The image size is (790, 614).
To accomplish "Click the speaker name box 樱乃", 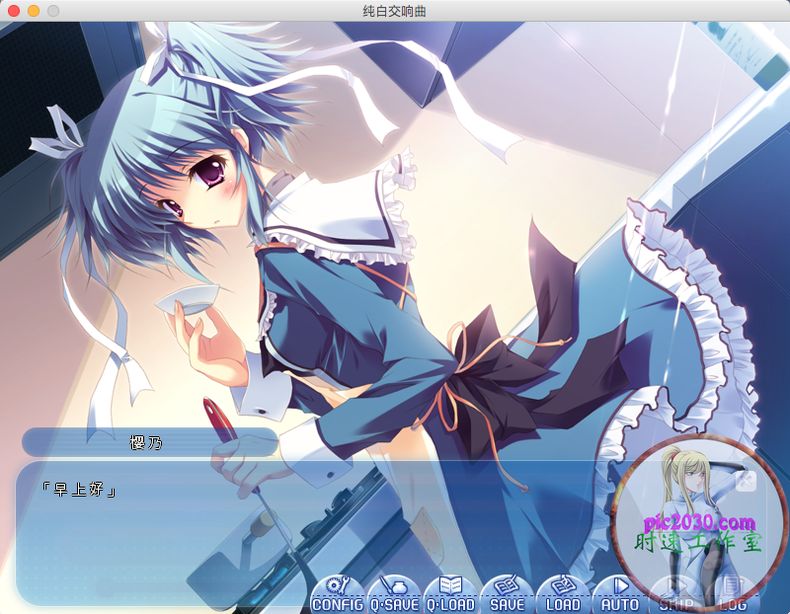I will [x=150, y=443].
